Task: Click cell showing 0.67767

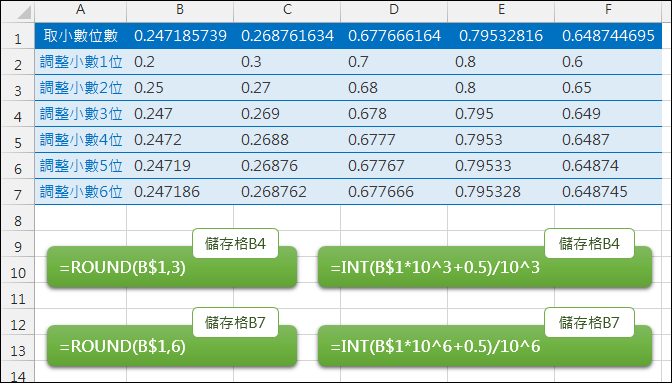Action: pos(394,166)
